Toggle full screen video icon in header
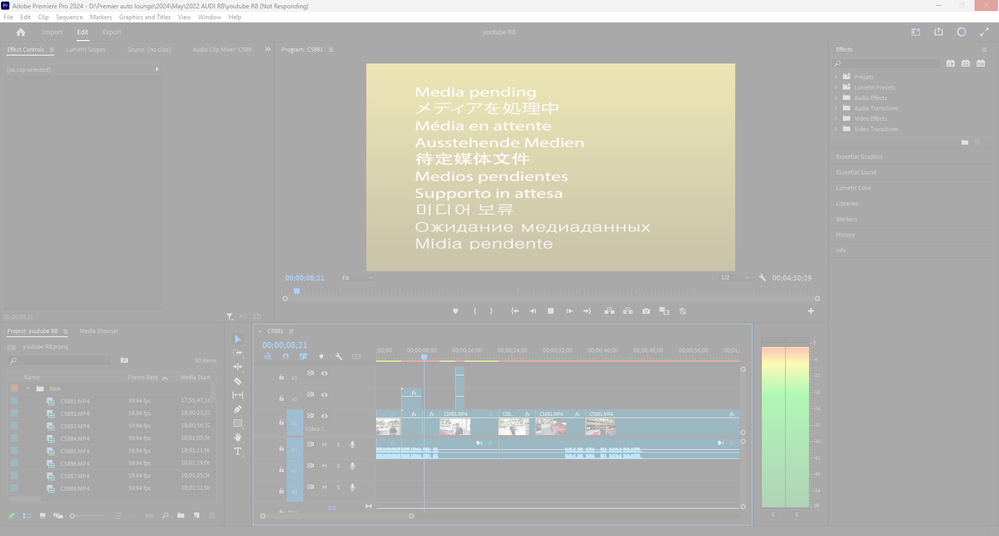This screenshot has height=536, width=999. [984, 32]
